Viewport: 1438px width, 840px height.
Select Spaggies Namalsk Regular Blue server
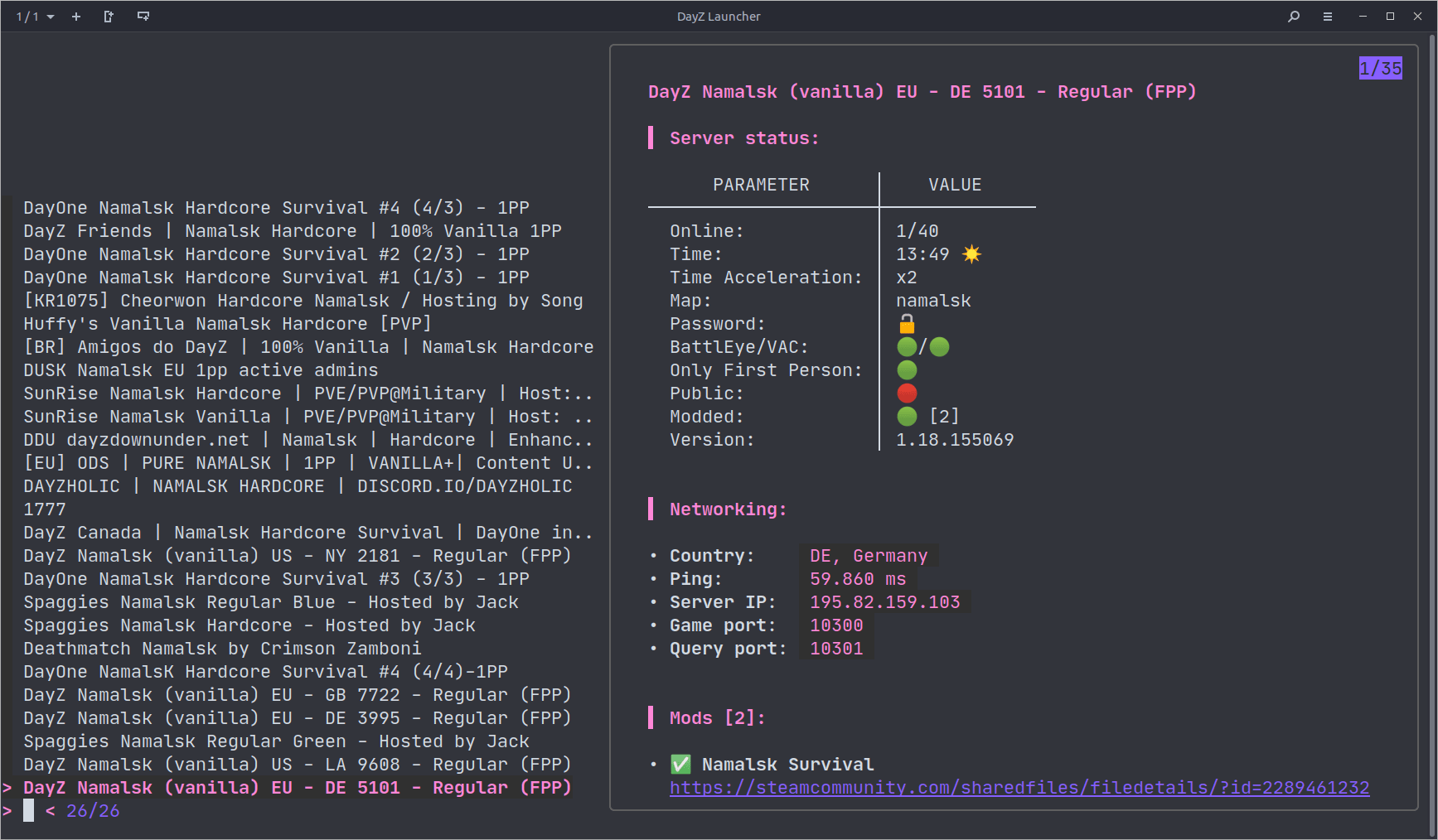271,602
